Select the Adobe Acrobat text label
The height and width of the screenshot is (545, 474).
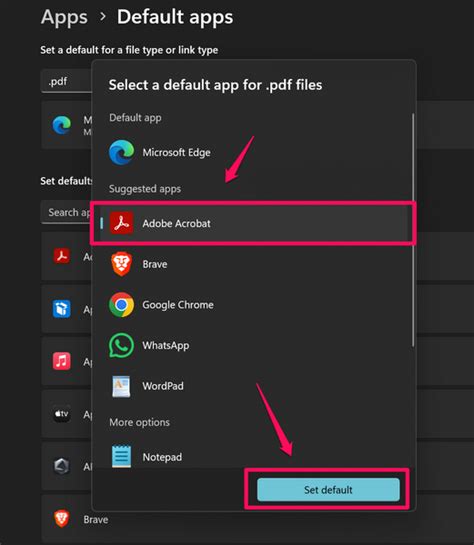coord(177,223)
